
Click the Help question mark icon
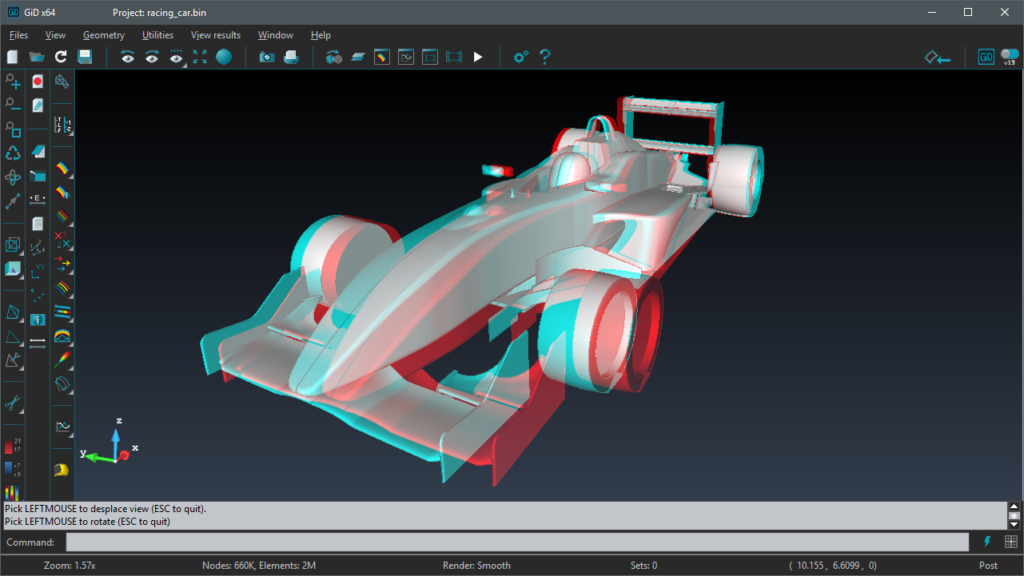544,57
